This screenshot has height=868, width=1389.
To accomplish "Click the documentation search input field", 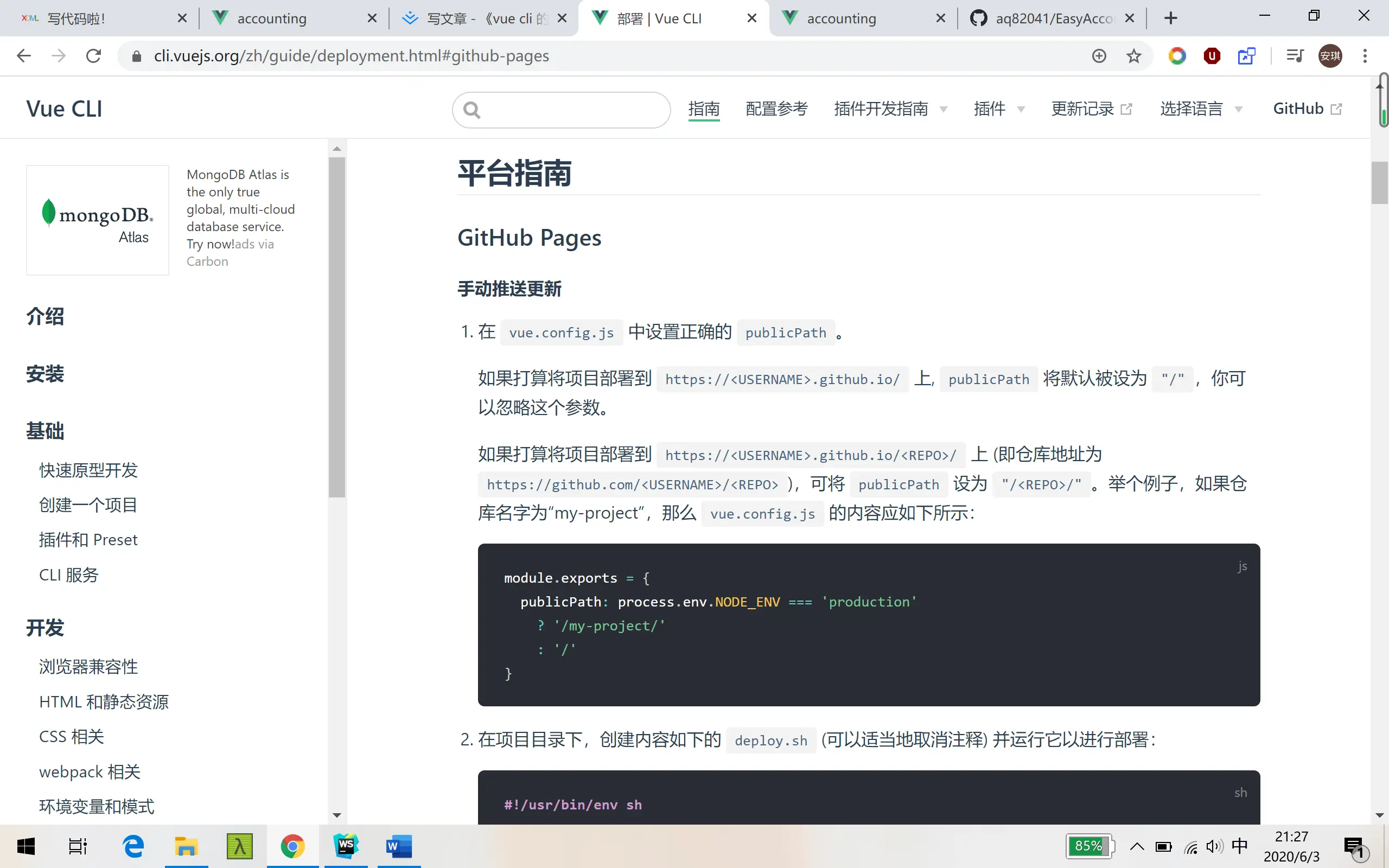I will tap(568, 110).
